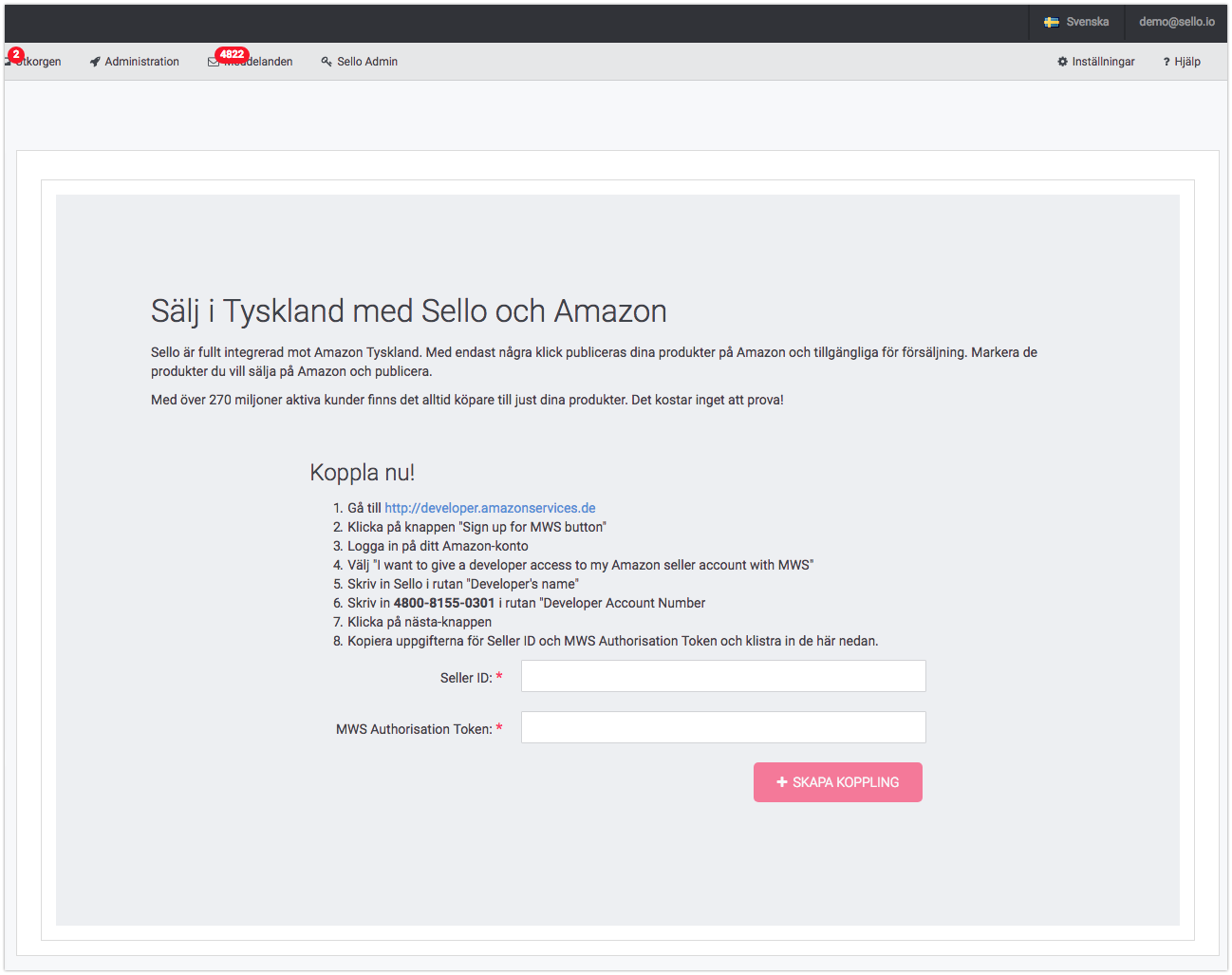Image resolution: width=1232 pixels, height=975 pixels.
Task: Follow the developer.amazonservices.de link
Action: 490,508
